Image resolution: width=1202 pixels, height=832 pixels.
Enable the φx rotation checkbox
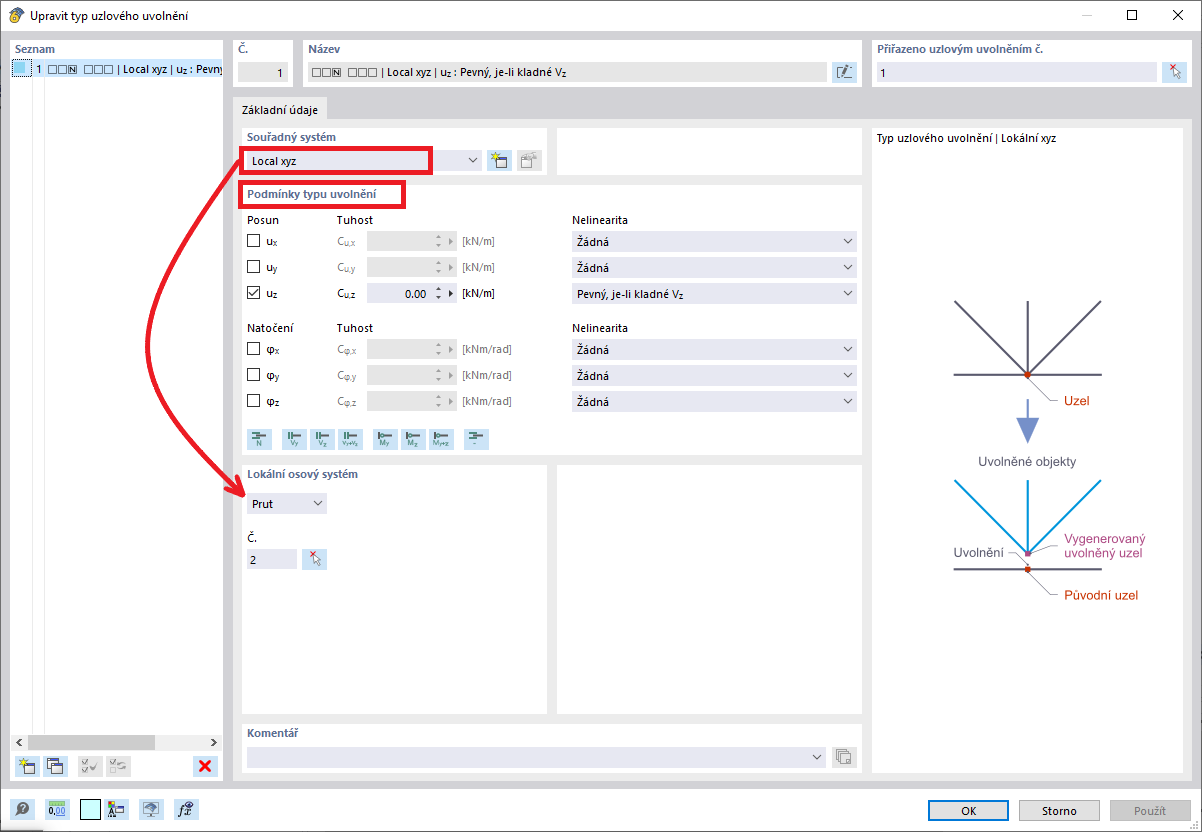254,349
